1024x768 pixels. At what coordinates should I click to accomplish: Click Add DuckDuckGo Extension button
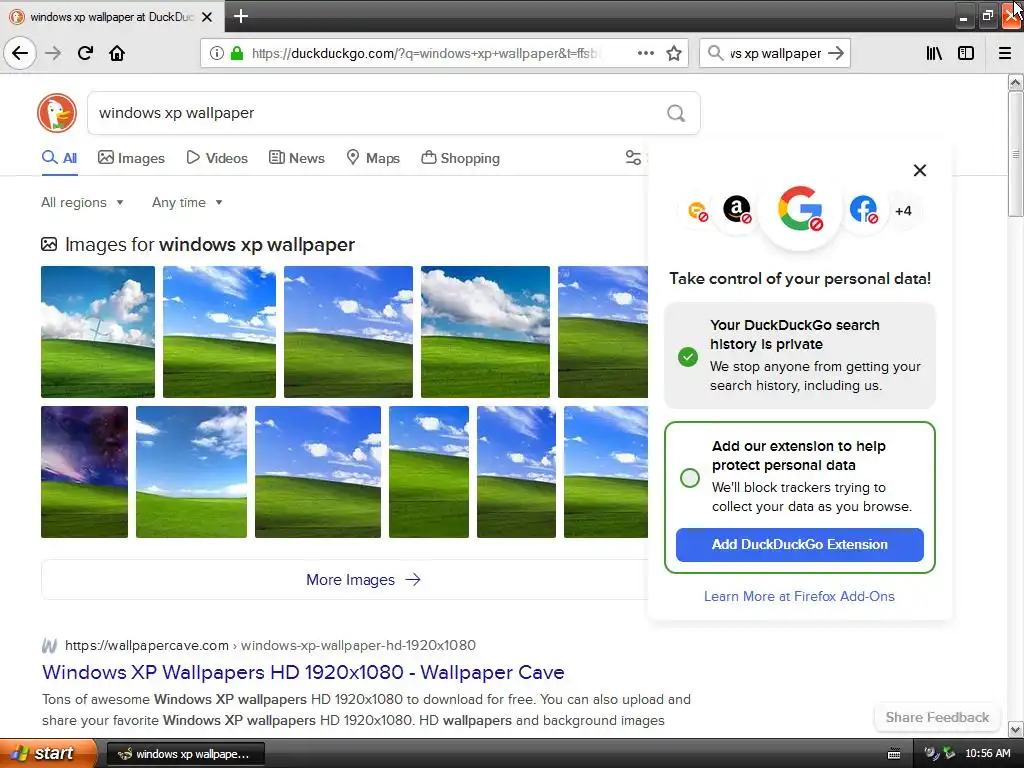click(x=799, y=545)
